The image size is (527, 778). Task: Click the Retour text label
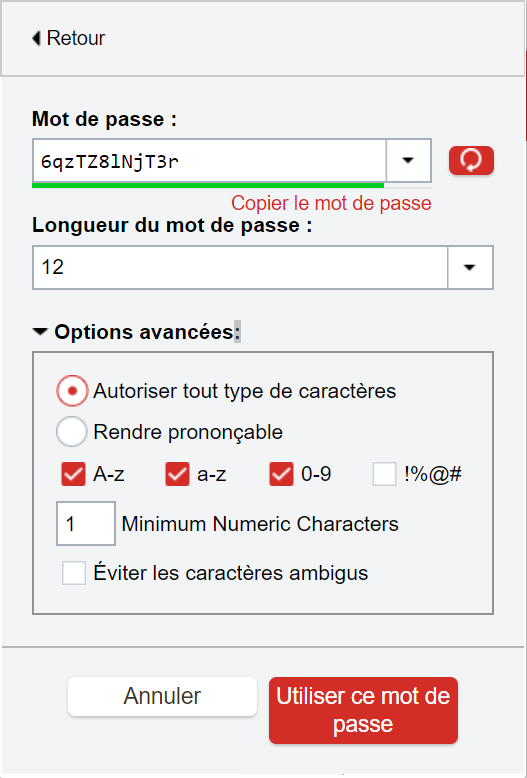(x=76, y=38)
